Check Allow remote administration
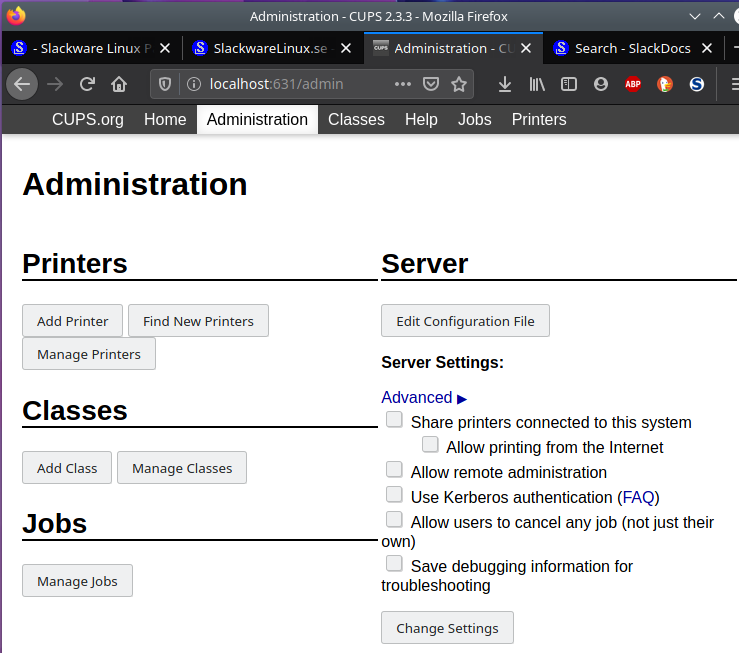Image resolution: width=739 pixels, height=653 pixels. tap(394, 469)
